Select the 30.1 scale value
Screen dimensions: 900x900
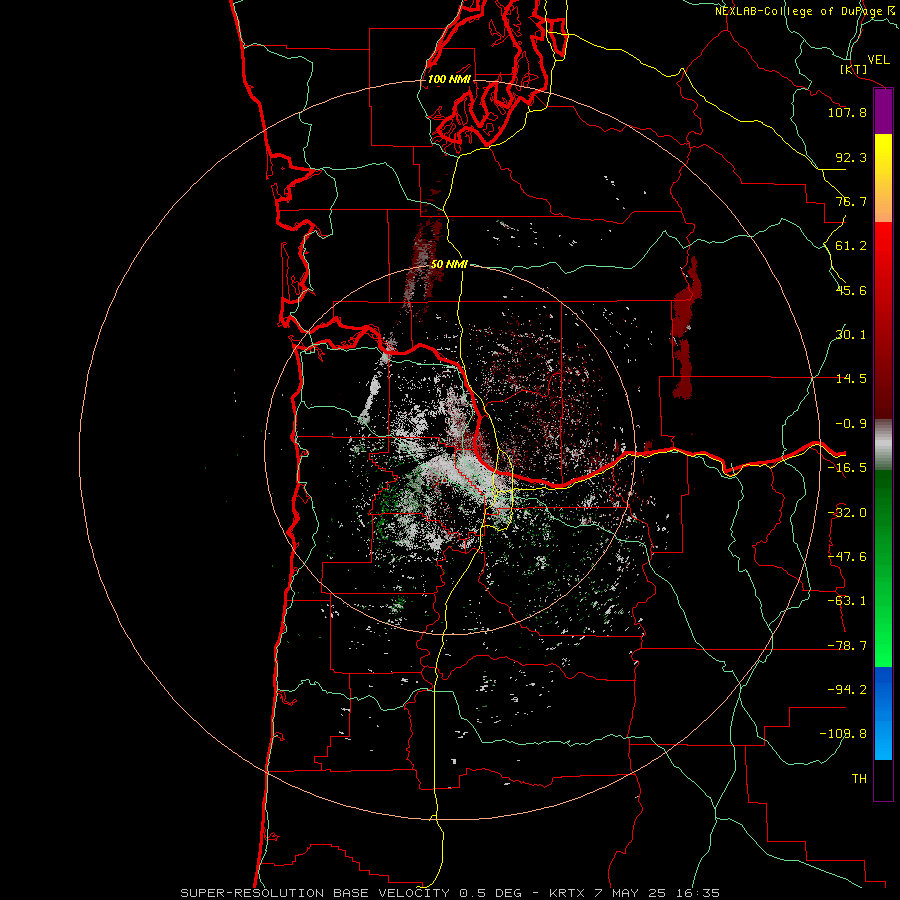pyautogui.click(x=851, y=335)
